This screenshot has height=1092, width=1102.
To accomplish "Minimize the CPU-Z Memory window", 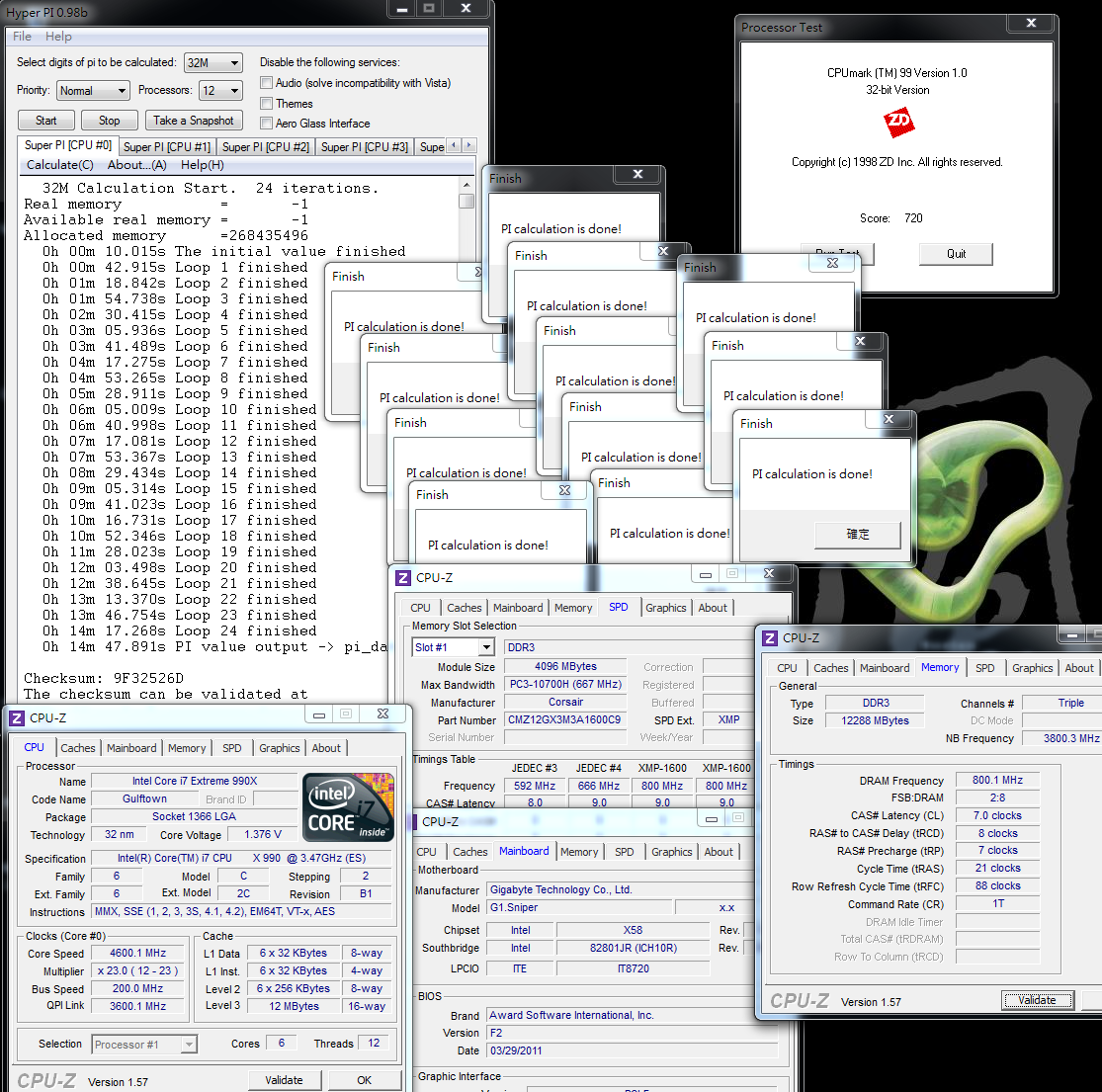I will coord(1071,636).
